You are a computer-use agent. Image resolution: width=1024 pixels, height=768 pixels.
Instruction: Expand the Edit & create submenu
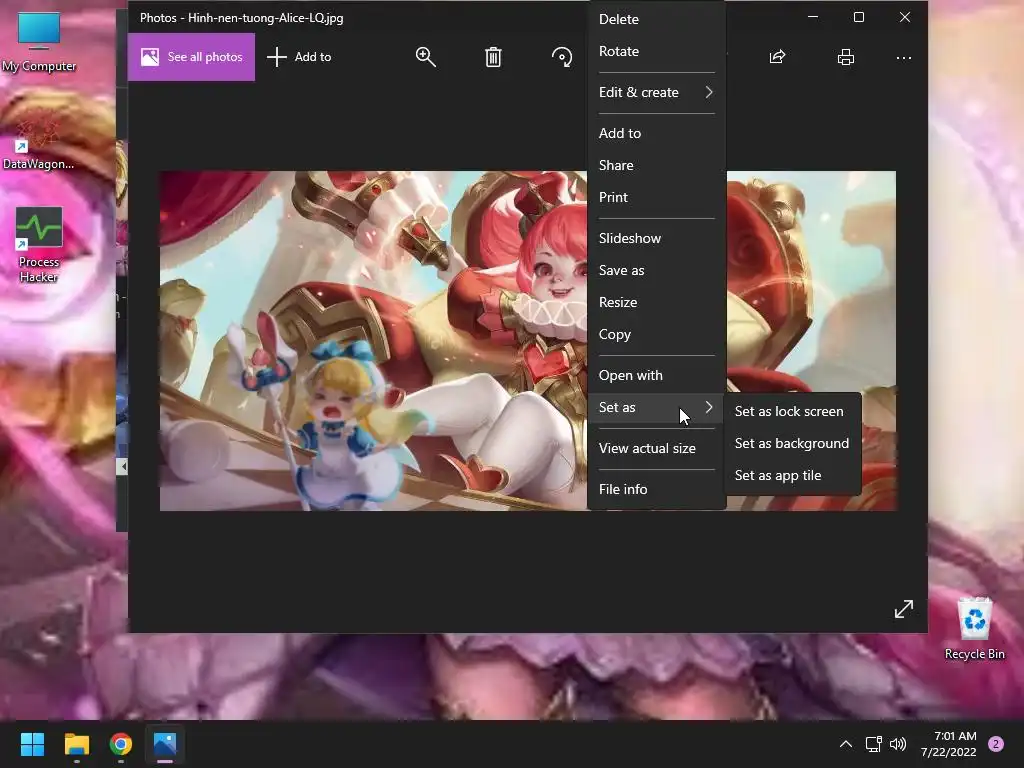click(x=656, y=92)
